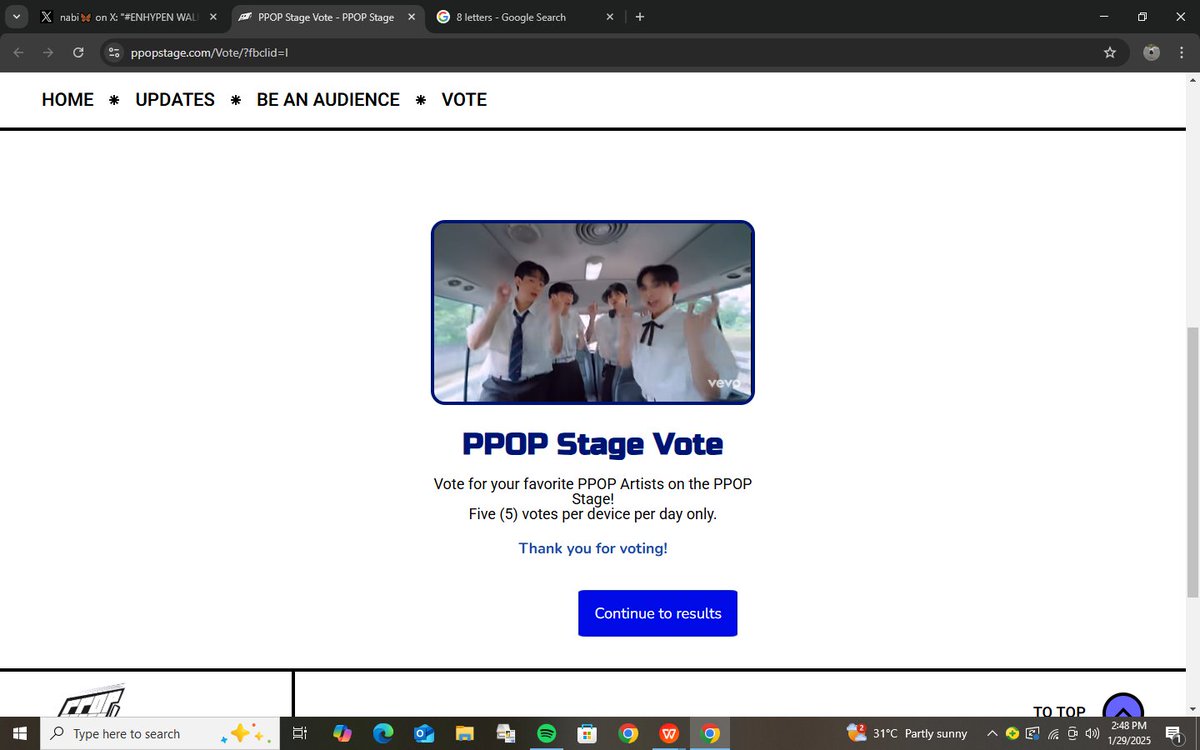Open the volume speaker tray icon
The image size is (1200, 750).
click(1091, 733)
